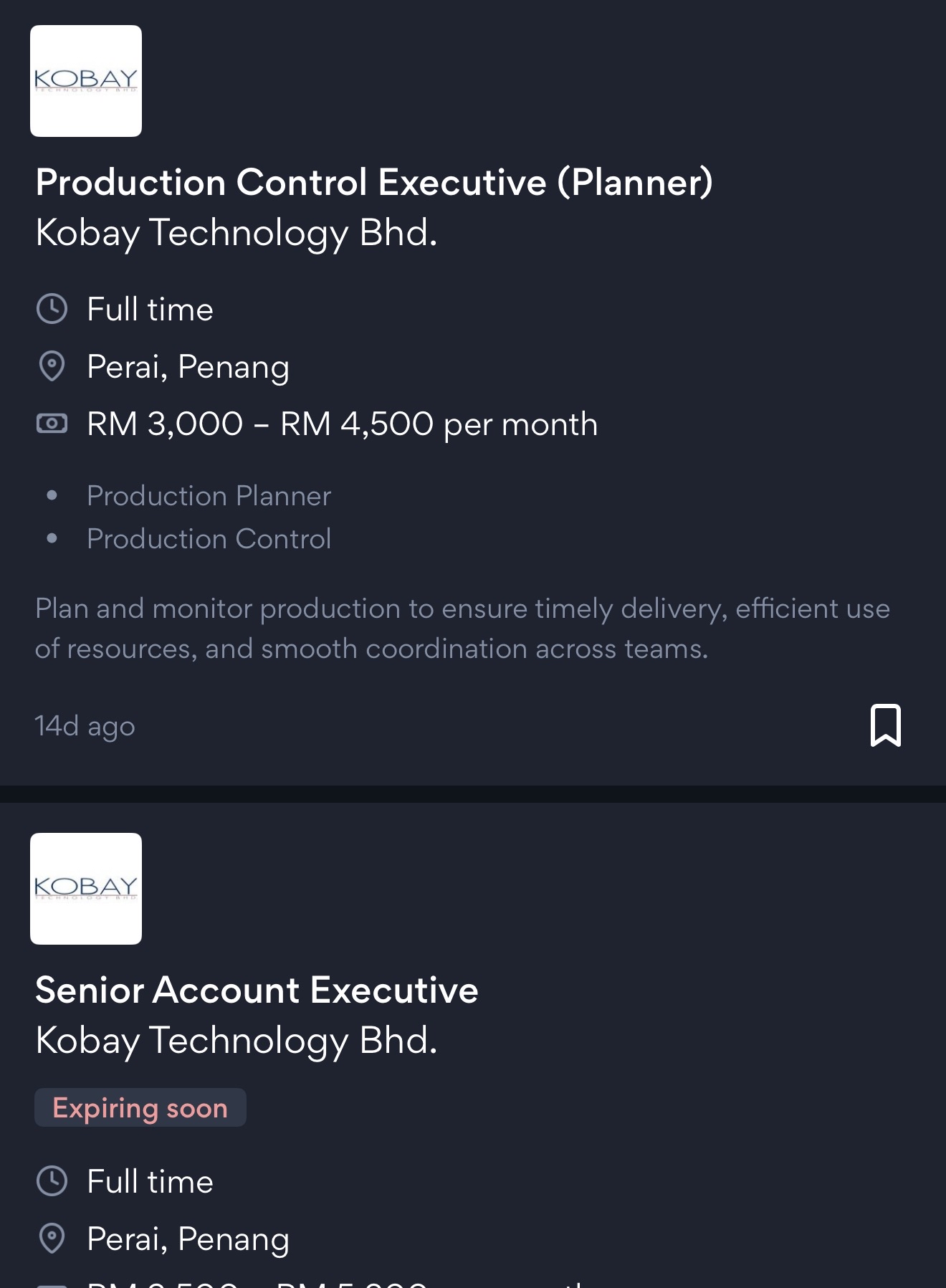Open Senior Account Executive job title
The image size is (946, 1288).
(x=257, y=990)
